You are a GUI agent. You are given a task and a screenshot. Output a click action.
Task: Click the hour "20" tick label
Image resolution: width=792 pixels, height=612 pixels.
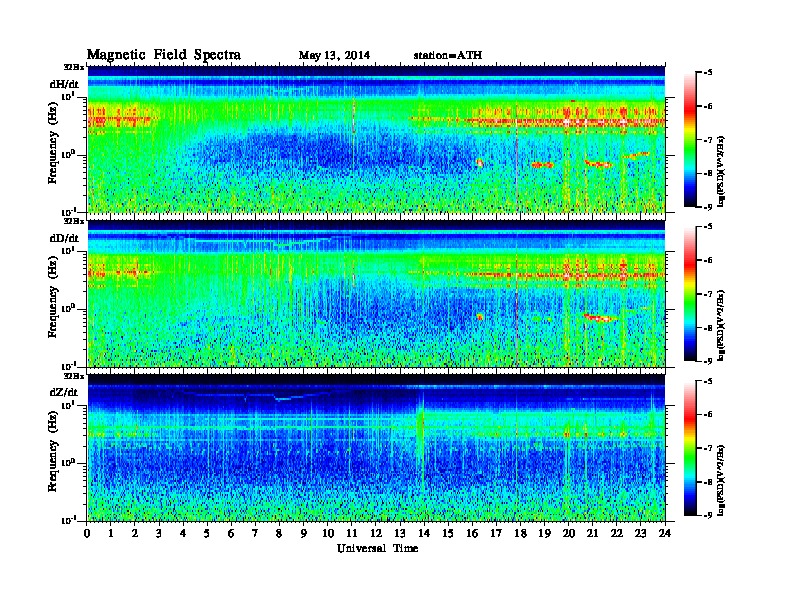pyautogui.click(x=569, y=534)
